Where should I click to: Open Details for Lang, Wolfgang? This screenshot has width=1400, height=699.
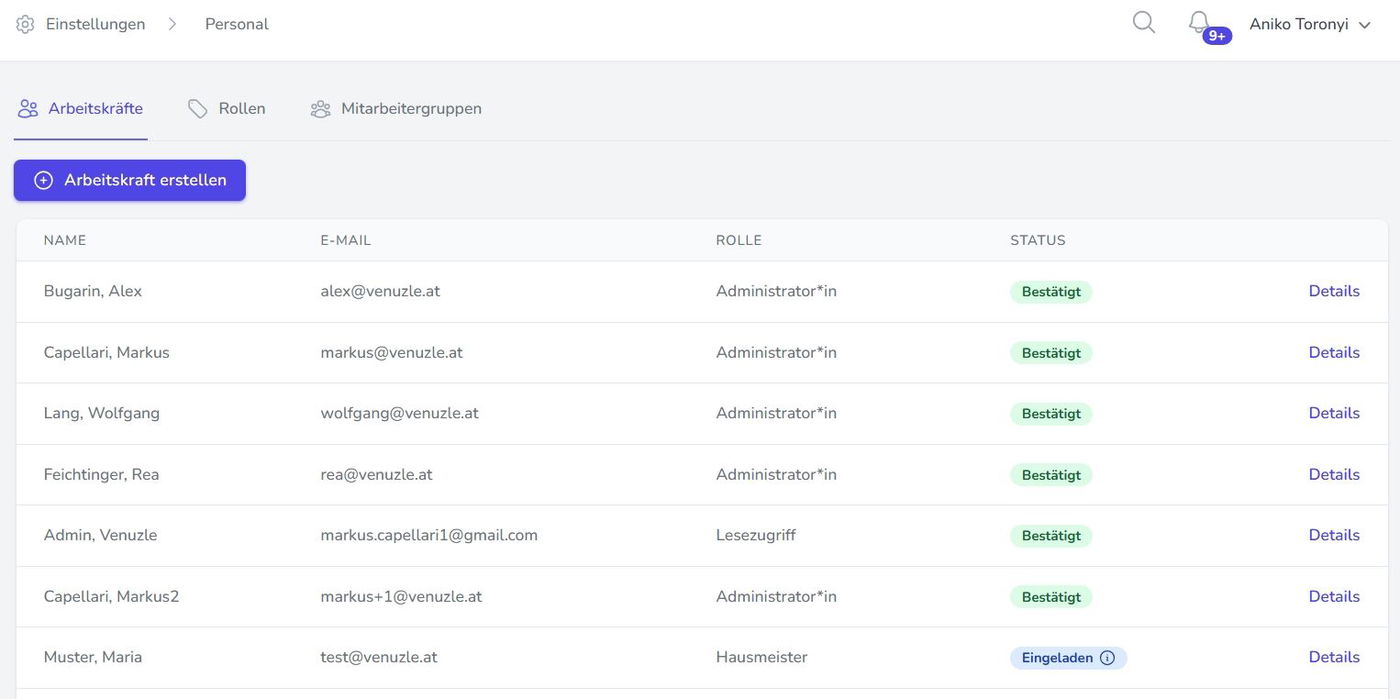click(1334, 413)
